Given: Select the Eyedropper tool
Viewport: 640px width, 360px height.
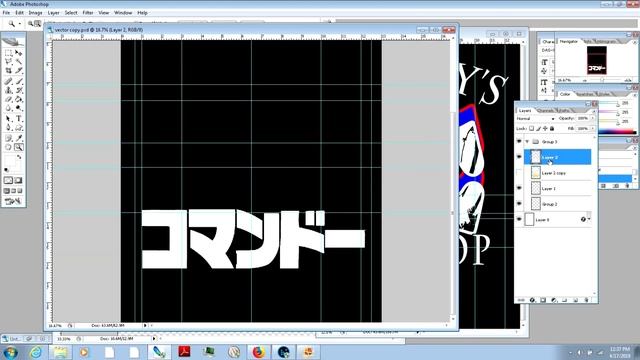Looking at the screenshot, I should (18, 138).
